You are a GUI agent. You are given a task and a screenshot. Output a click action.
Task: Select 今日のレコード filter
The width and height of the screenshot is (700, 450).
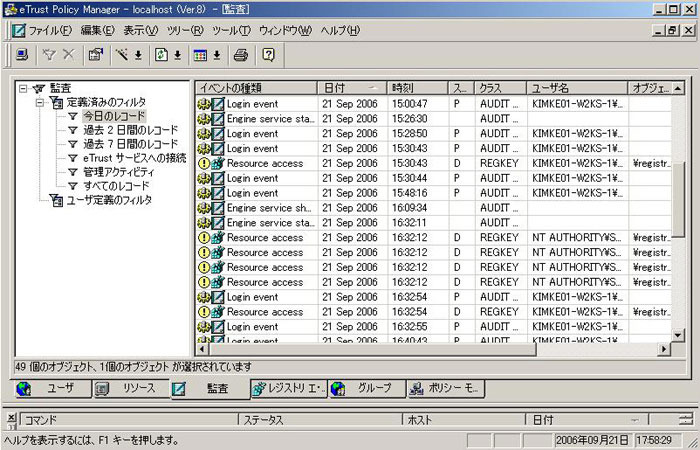coord(114,116)
